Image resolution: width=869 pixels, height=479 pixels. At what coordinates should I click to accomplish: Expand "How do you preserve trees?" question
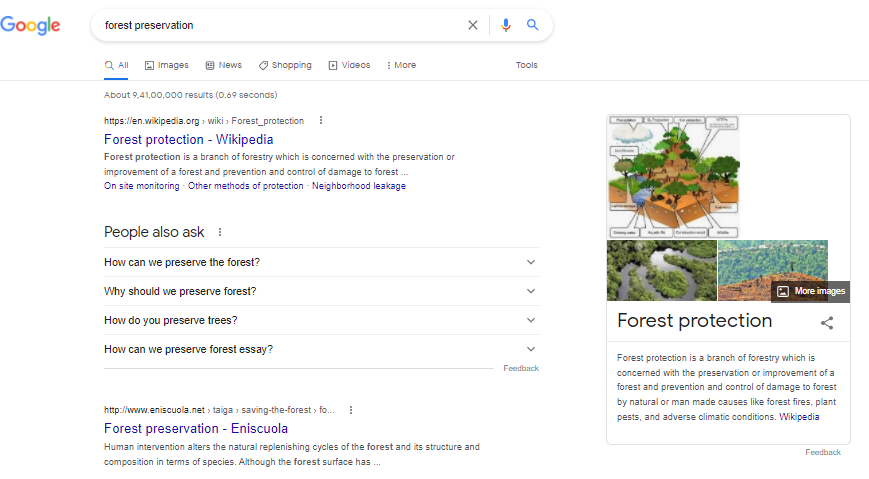coord(531,321)
